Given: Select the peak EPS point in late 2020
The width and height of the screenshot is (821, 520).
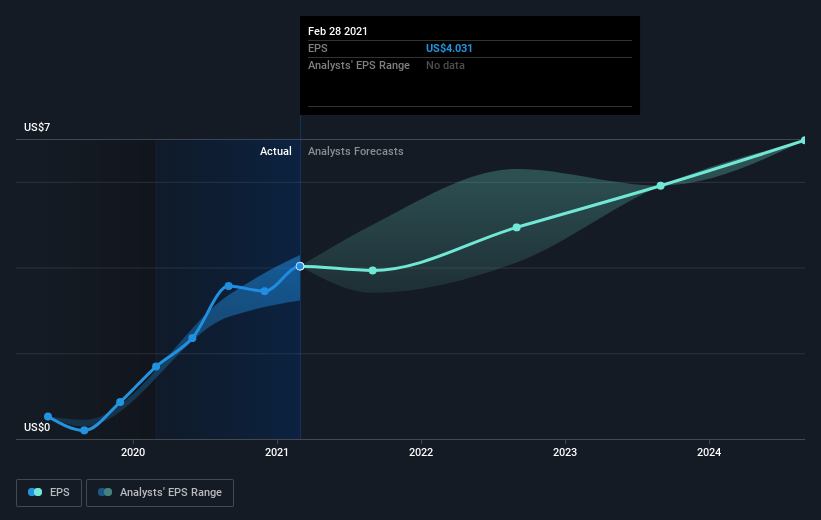Looking at the screenshot, I should tap(228, 286).
